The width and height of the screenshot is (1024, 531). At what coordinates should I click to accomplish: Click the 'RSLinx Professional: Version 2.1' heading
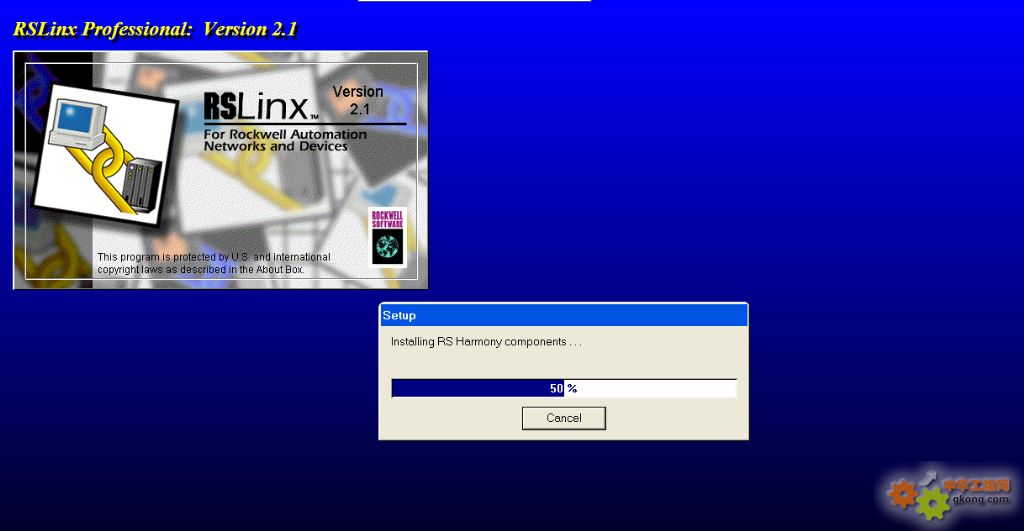155,29
